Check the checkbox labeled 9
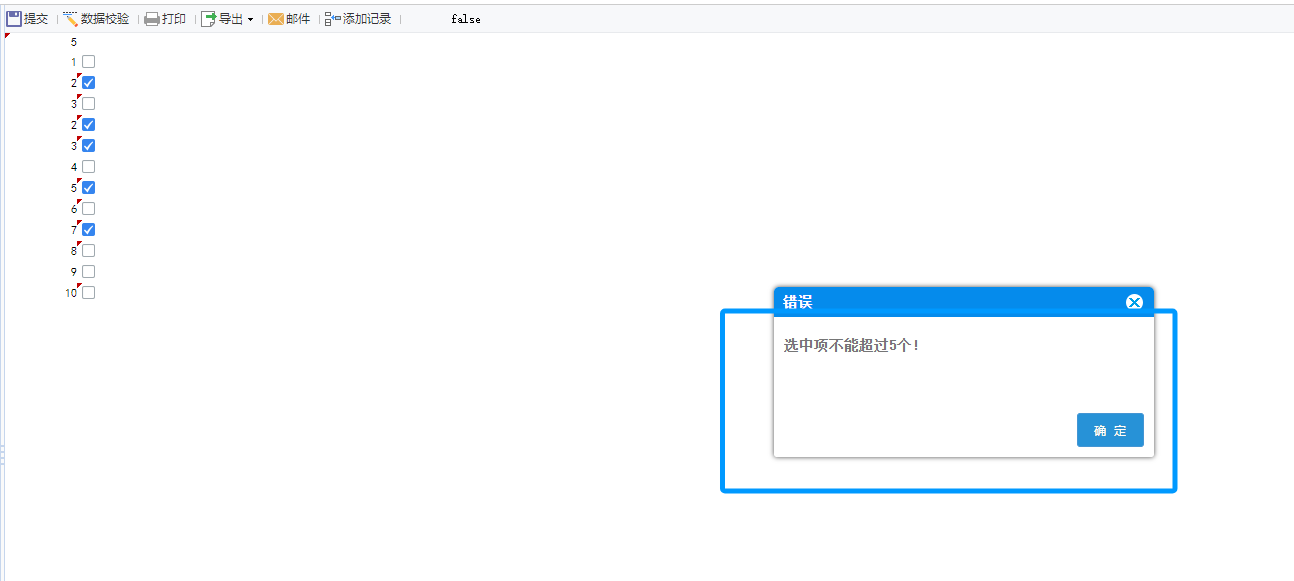Viewport: 1294px width, 581px height. click(x=88, y=272)
